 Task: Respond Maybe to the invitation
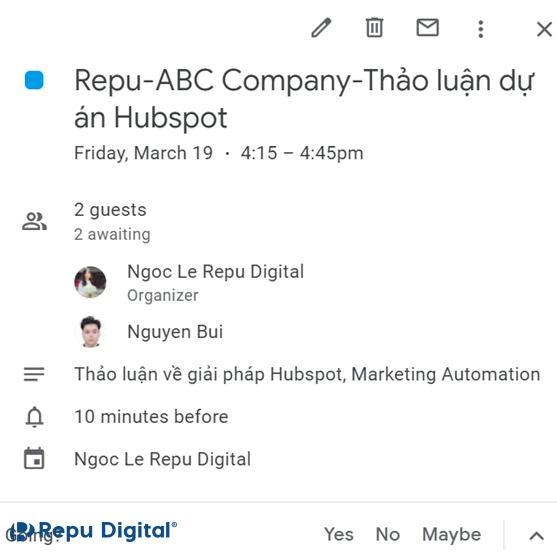click(451, 535)
